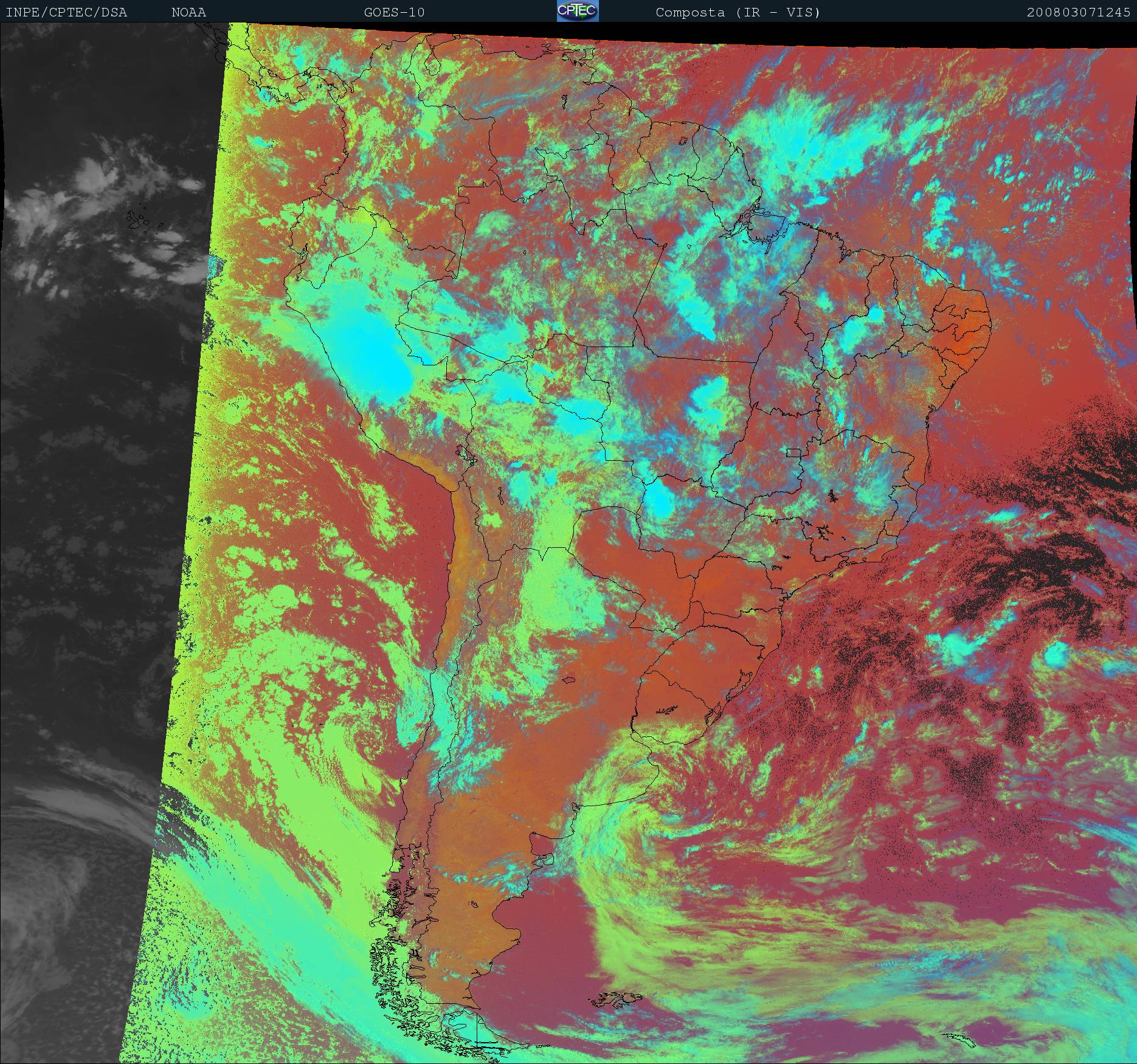The width and height of the screenshot is (1137, 1064).
Task: Click the NOAA label in the header
Action: pyautogui.click(x=188, y=12)
